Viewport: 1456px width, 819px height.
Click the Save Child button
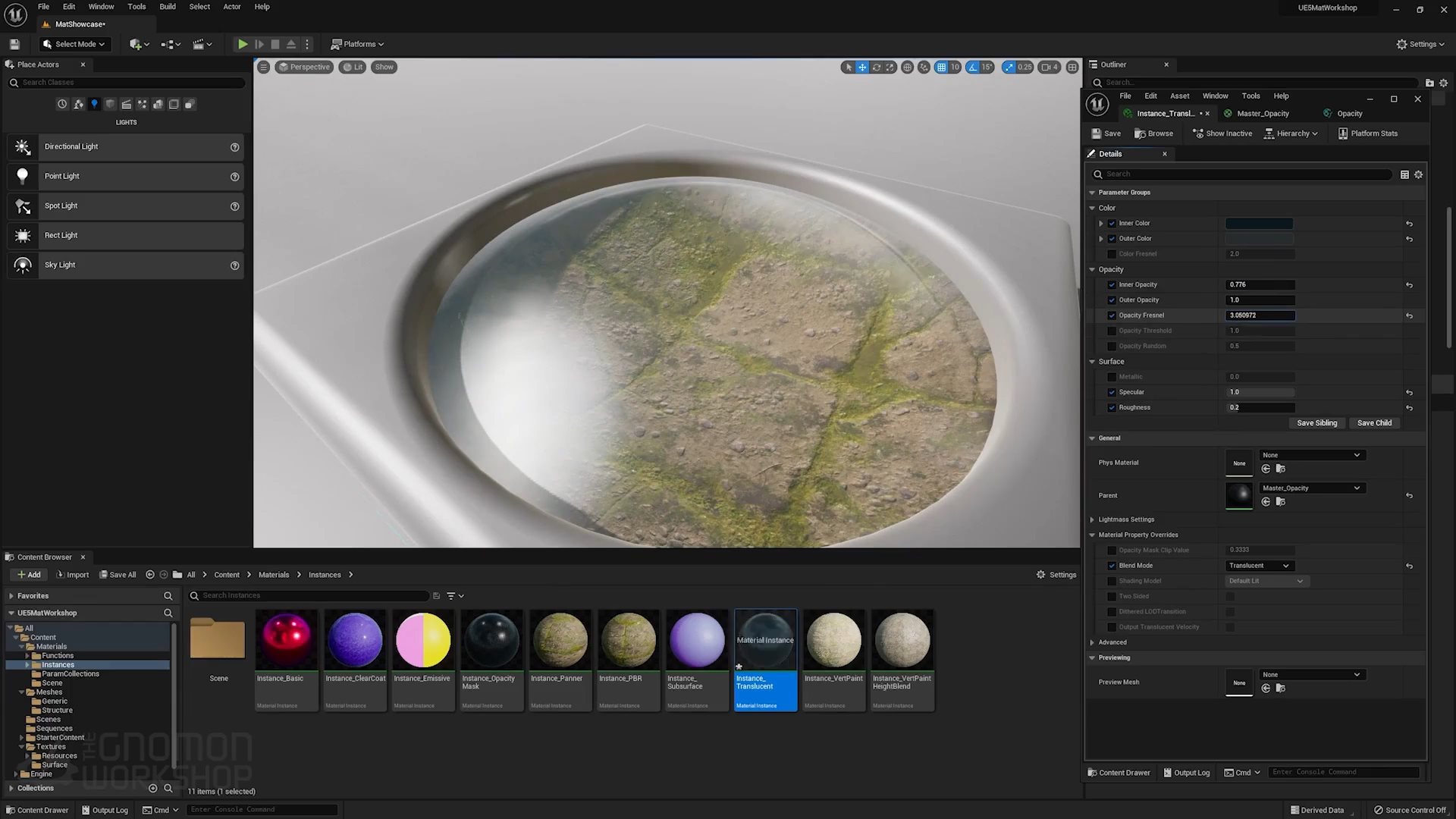click(x=1374, y=423)
